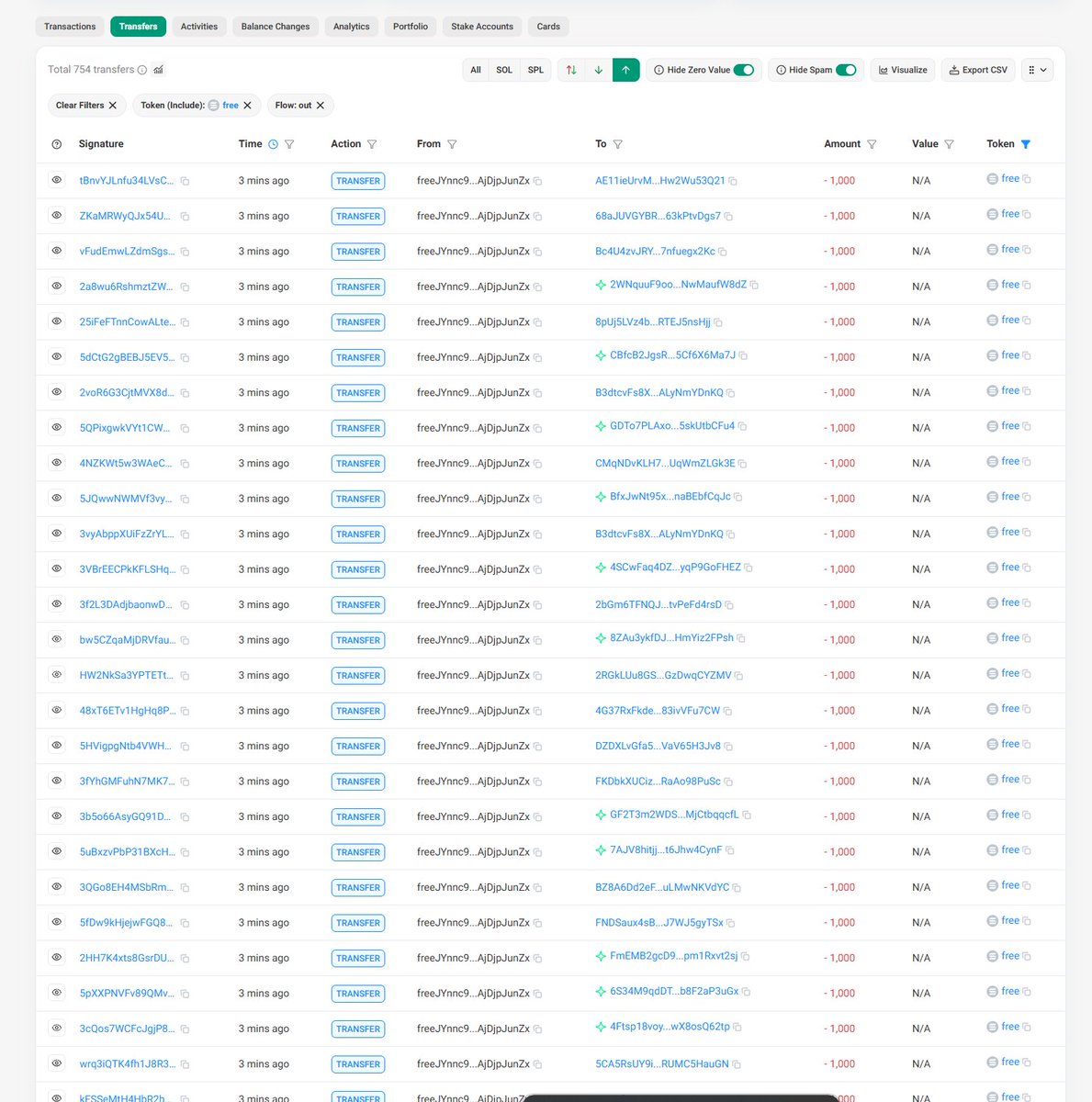The image size is (1092, 1102).
Task: Click the help icon in the table header
Action: point(57,144)
